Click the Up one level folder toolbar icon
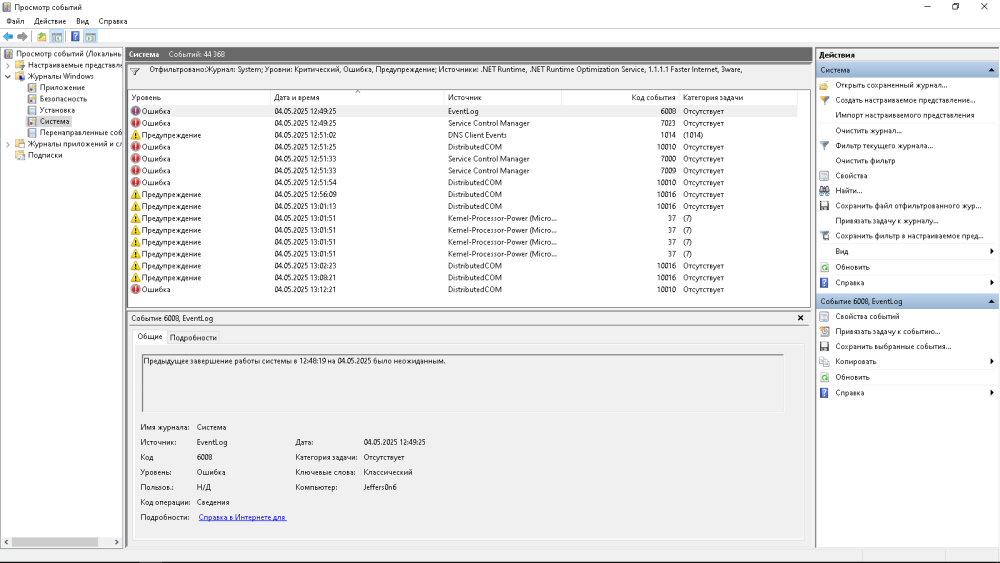This screenshot has width=1000, height=563. pos(41,36)
